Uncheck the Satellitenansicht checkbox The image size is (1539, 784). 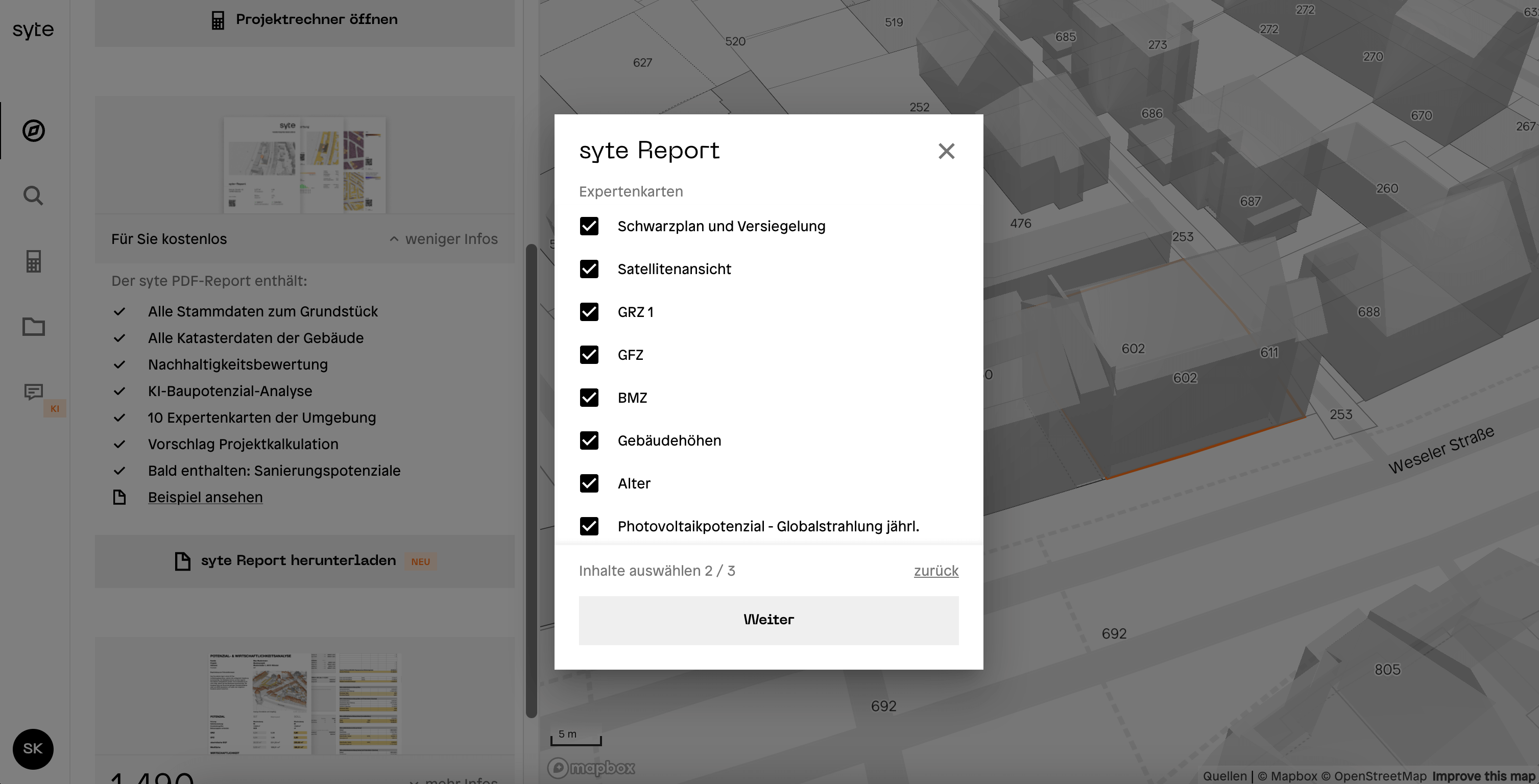589,269
